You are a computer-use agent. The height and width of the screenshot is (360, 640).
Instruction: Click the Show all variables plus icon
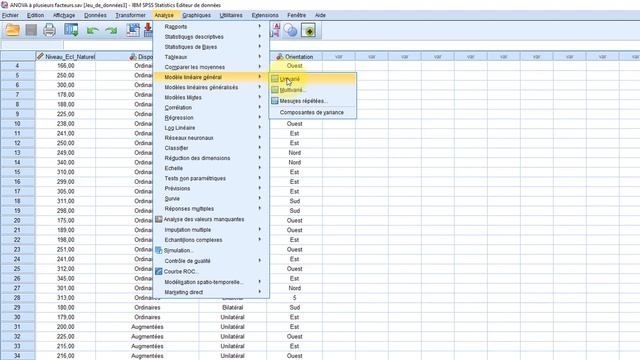coord(309,30)
